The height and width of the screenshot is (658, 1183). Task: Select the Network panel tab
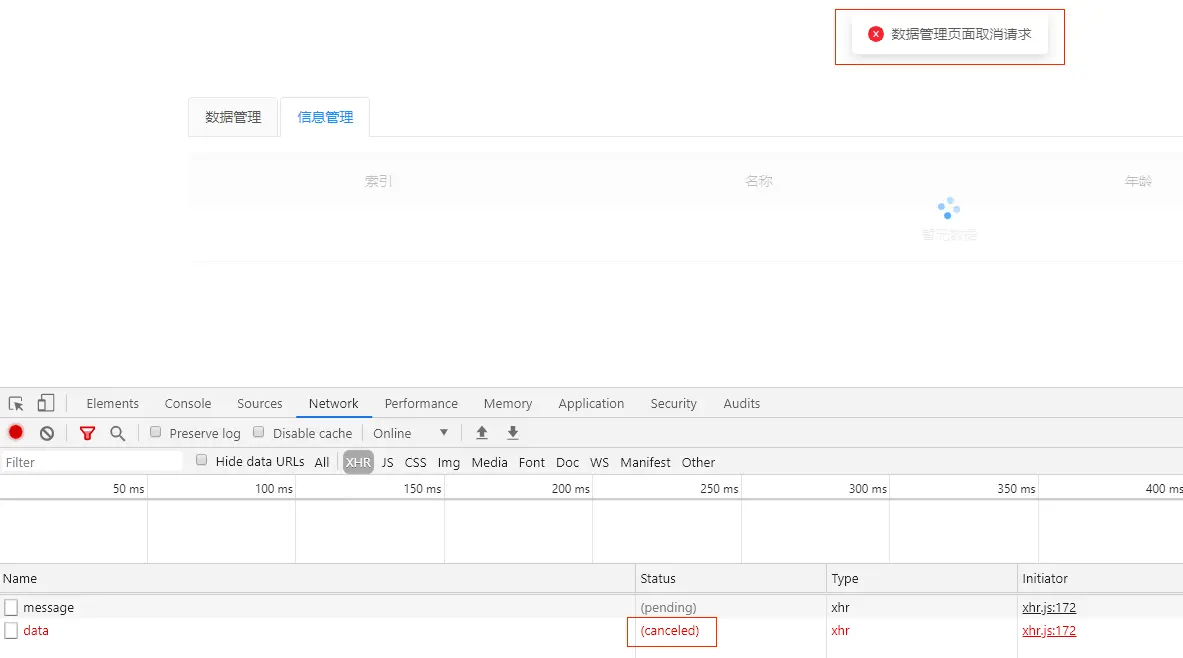pos(333,404)
